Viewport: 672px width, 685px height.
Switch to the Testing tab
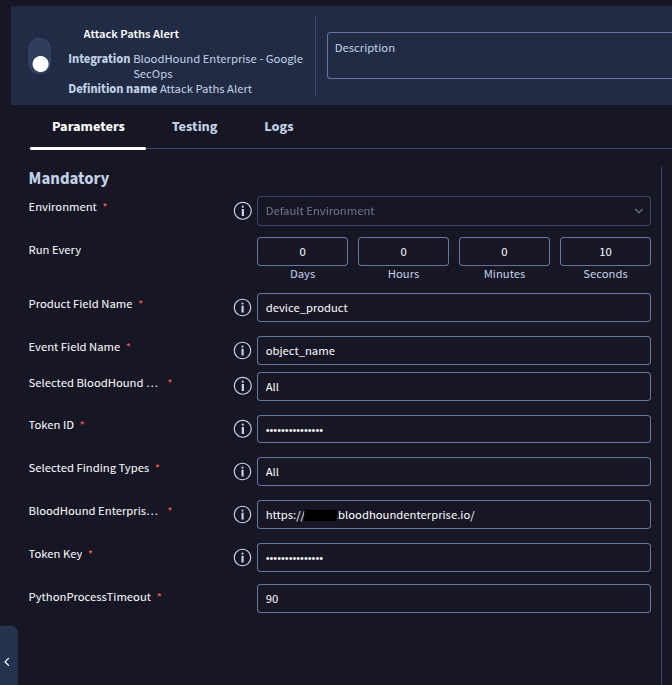(x=194, y=127)
